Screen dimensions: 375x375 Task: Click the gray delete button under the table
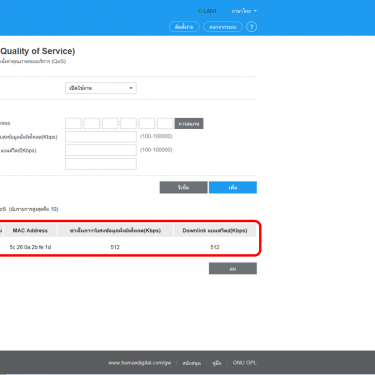coord(233,269)
